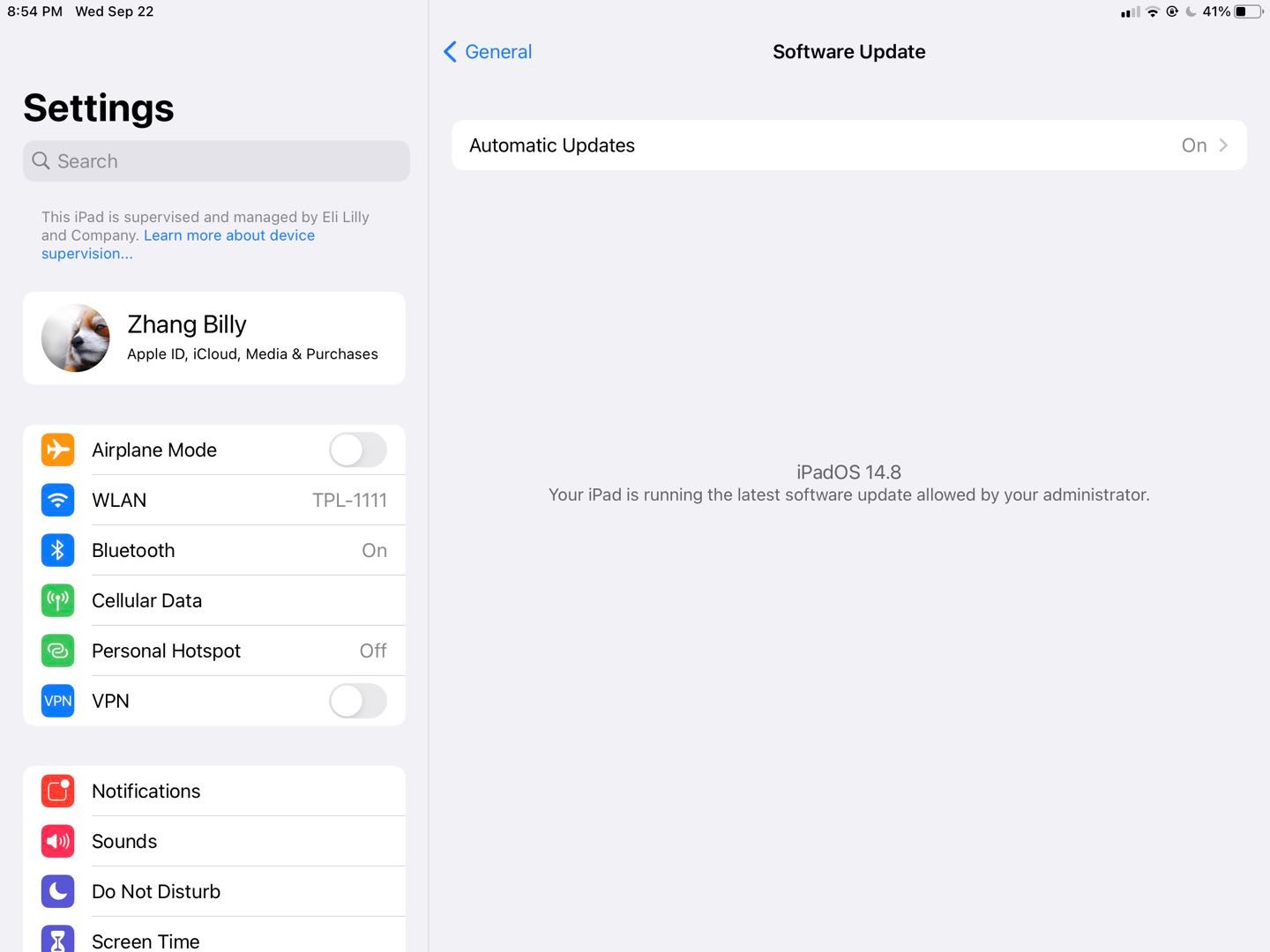Open Notifications settings
This screenshot has width=1270, height=952.
[x=214, y=791]
